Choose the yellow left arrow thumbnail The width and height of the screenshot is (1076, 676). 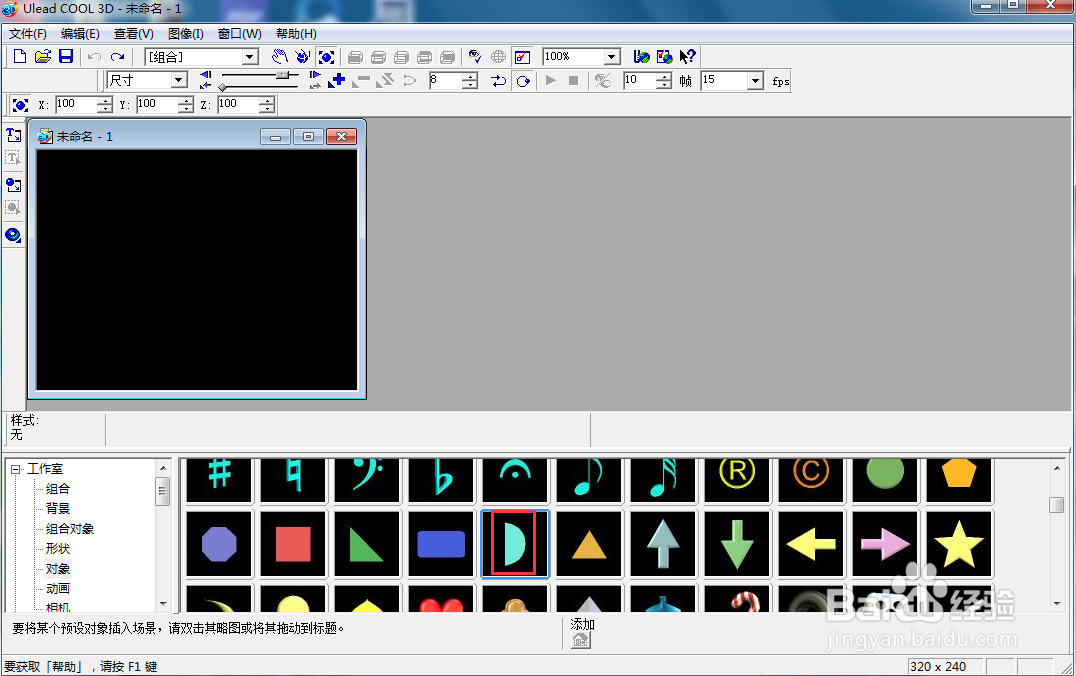(x=811, y=544)
